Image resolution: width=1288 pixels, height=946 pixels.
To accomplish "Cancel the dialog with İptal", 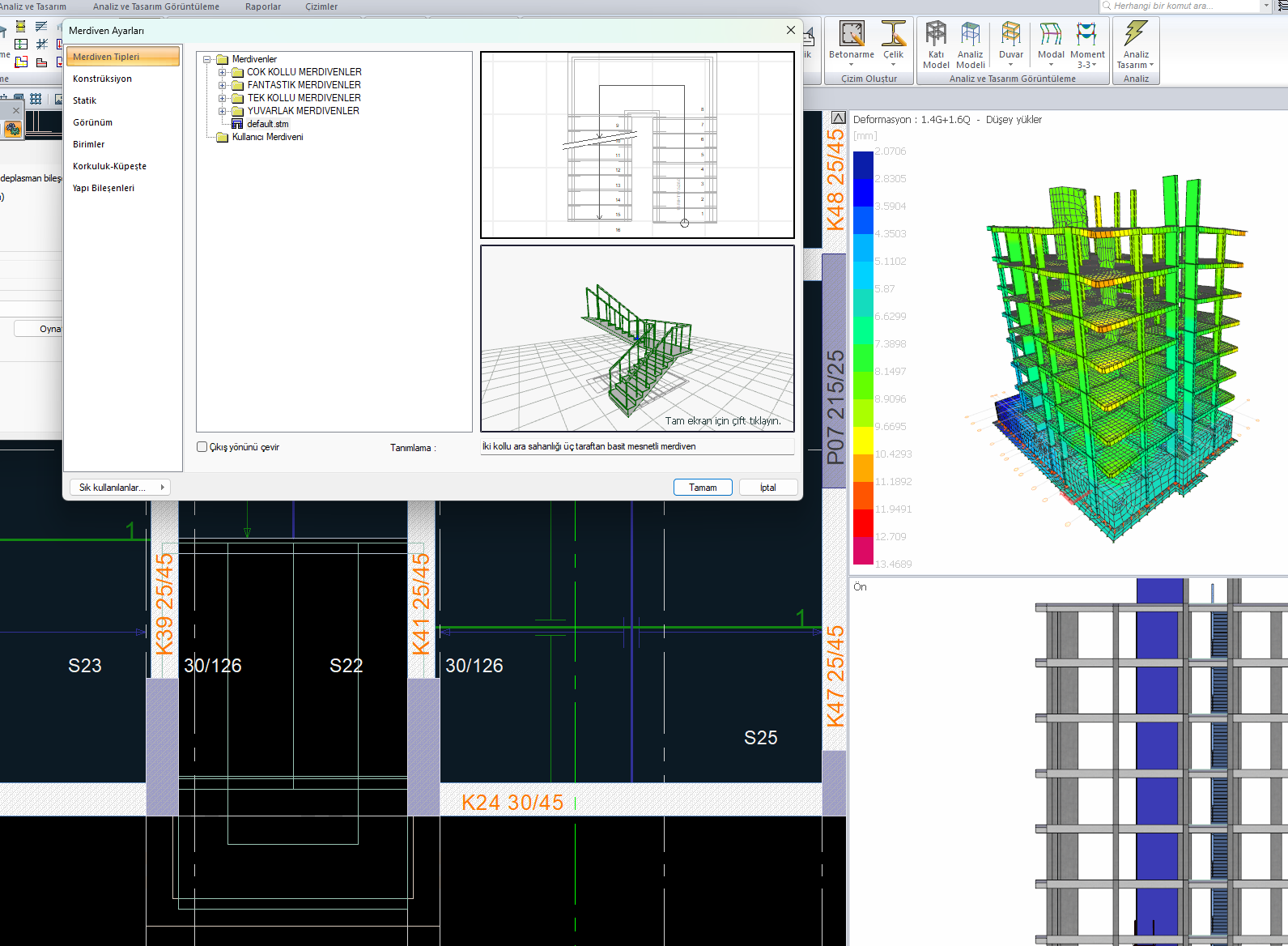I will pyautogui.click(x=768, y=488).
